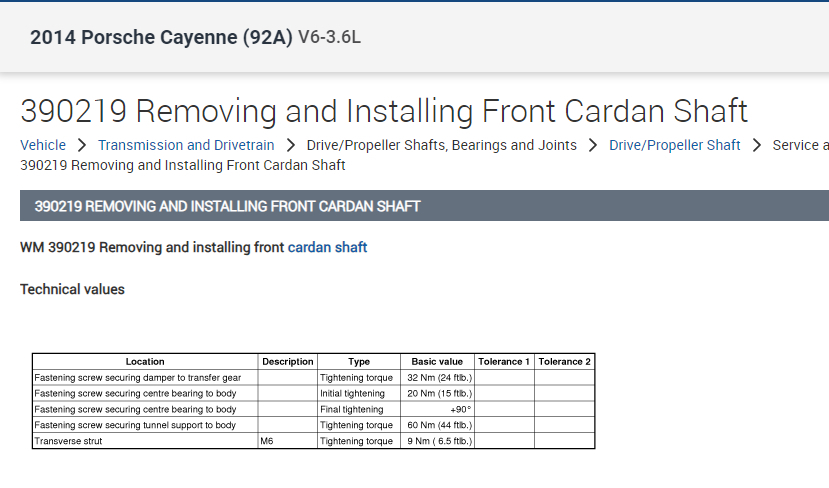This screenshot has height=488, width=829.
Task: Click the chevron before Drive/Propeller Shaft breadcrumb
Action: pyautogui.click(x=593, y=145)
